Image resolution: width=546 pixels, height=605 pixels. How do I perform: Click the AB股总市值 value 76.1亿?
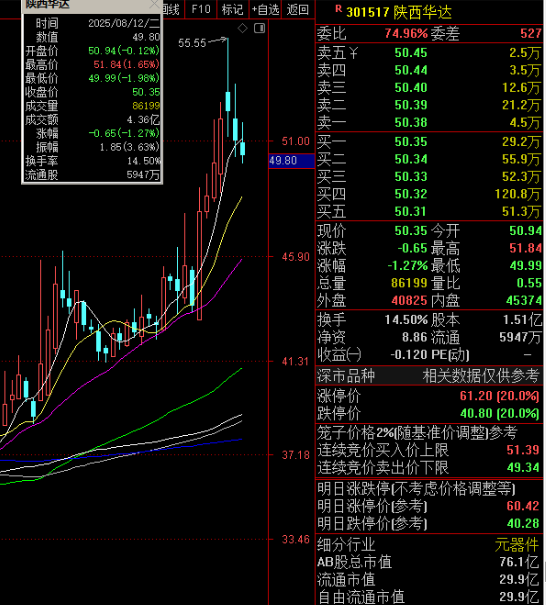pyautogui.click(x=519, y=562)
